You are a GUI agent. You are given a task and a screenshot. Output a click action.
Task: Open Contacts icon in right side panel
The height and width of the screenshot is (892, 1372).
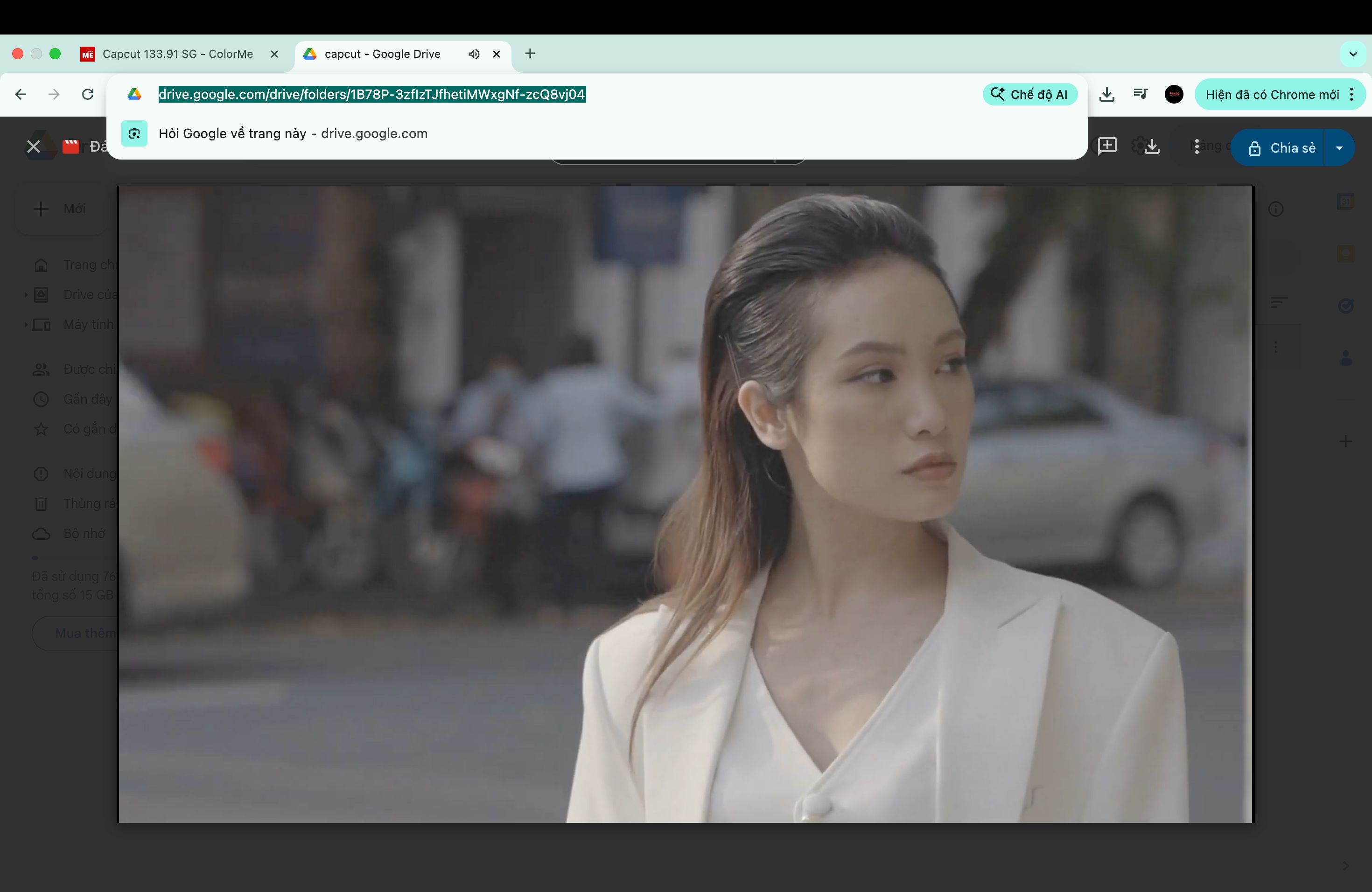1345,358
